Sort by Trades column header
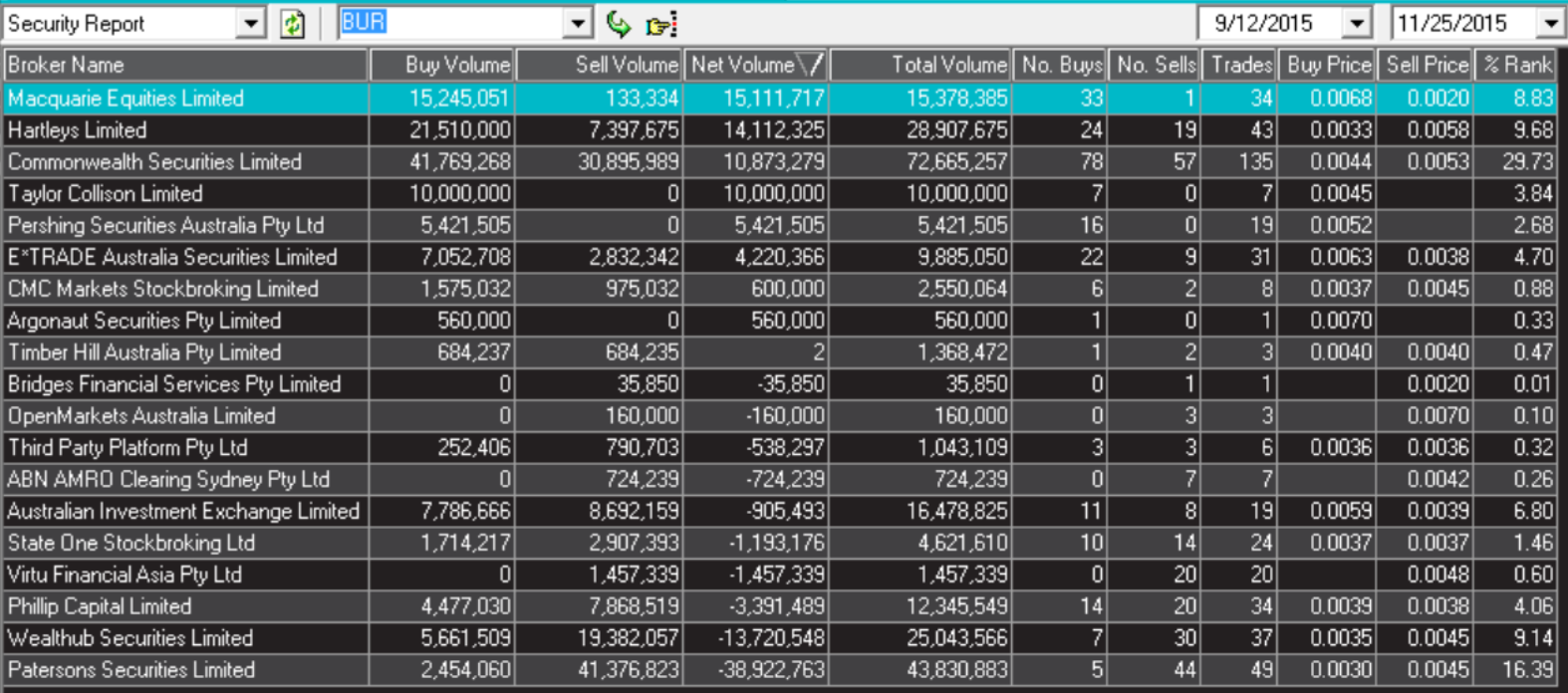 [x=1239, y=65]
